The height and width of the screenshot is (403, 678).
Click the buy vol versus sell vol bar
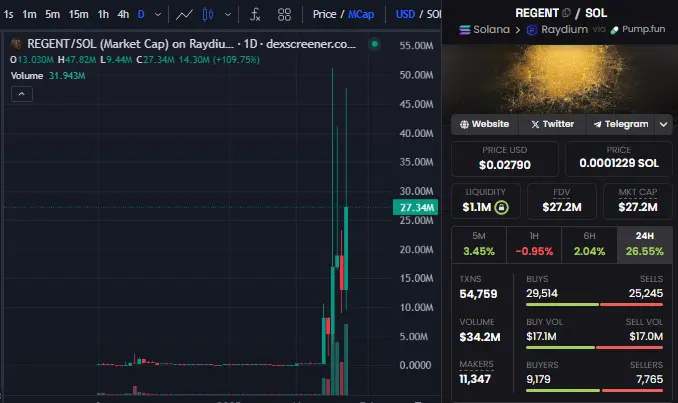(x=595, y=347)
